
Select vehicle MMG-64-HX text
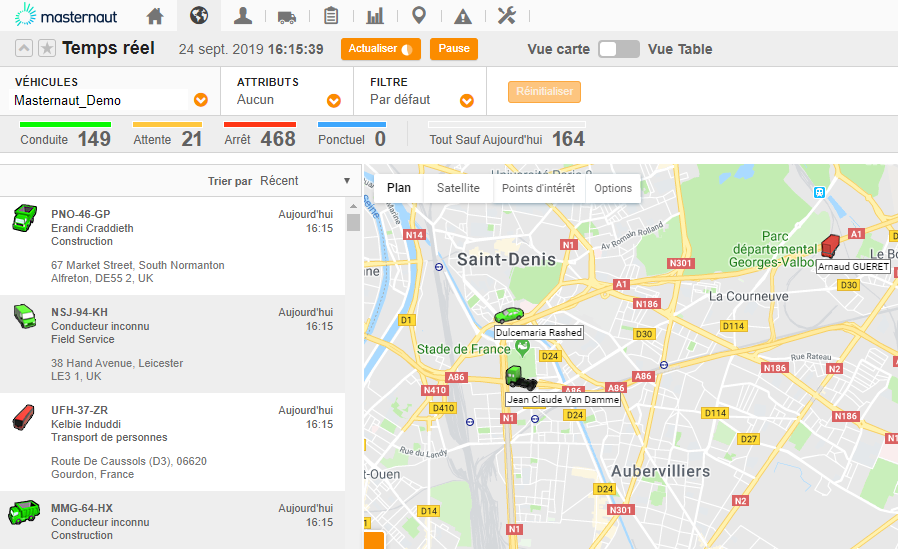[x=82, y=508]
